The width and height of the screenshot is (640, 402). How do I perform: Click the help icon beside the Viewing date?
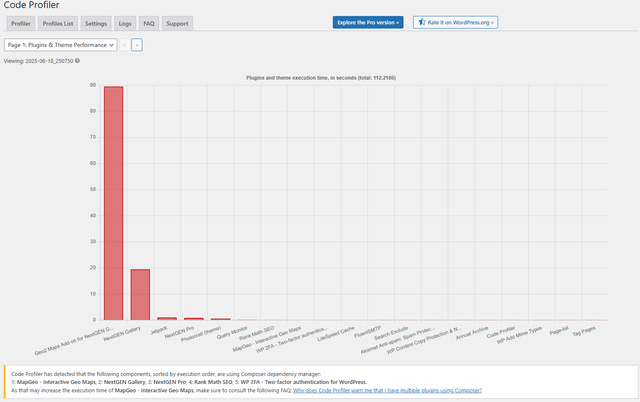click(x=77, y=61)
